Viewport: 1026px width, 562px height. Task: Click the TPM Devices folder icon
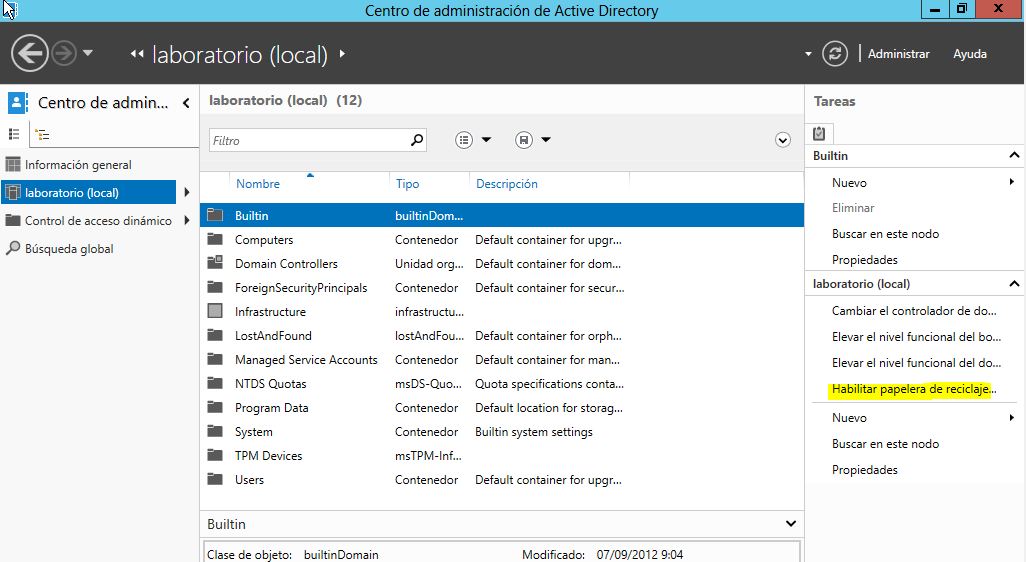(215, 455)
